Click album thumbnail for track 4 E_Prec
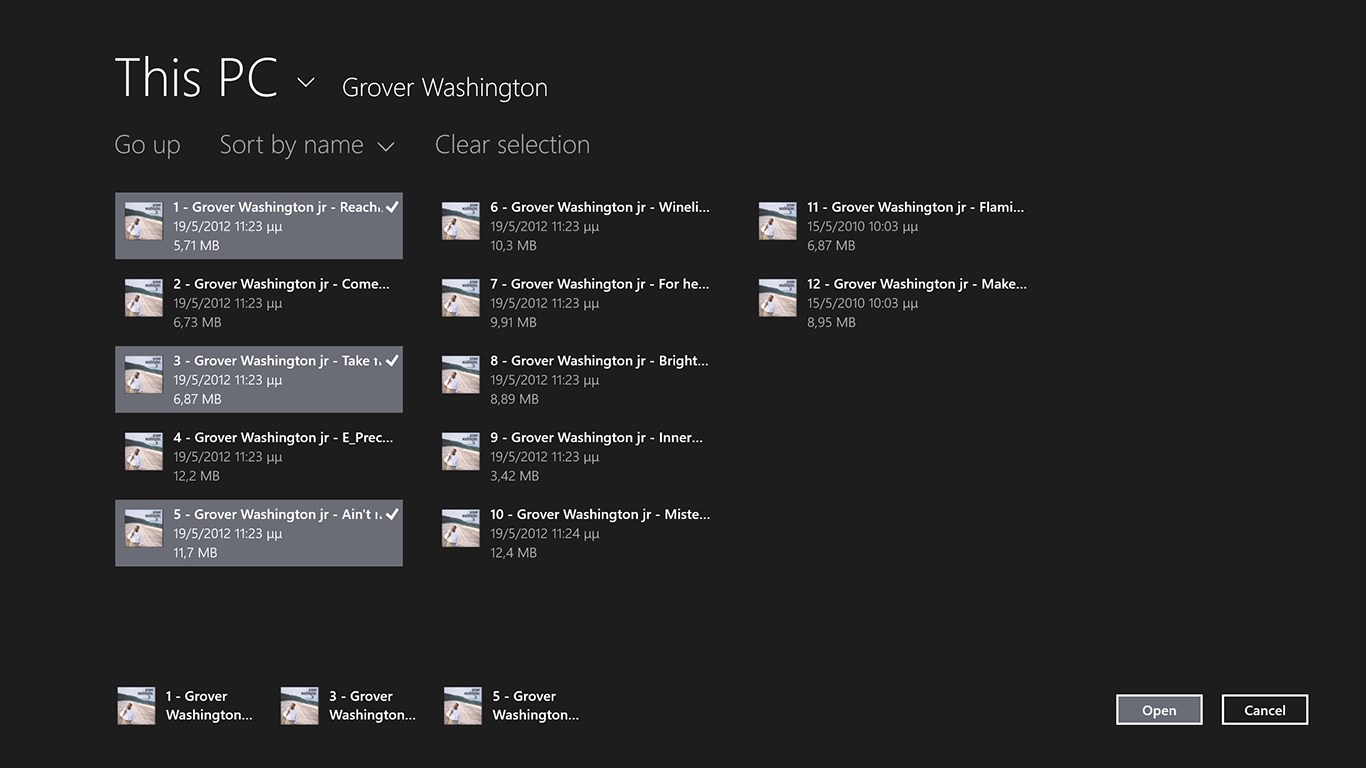Viewport: 1366px width, 768px height. (144, 452)
